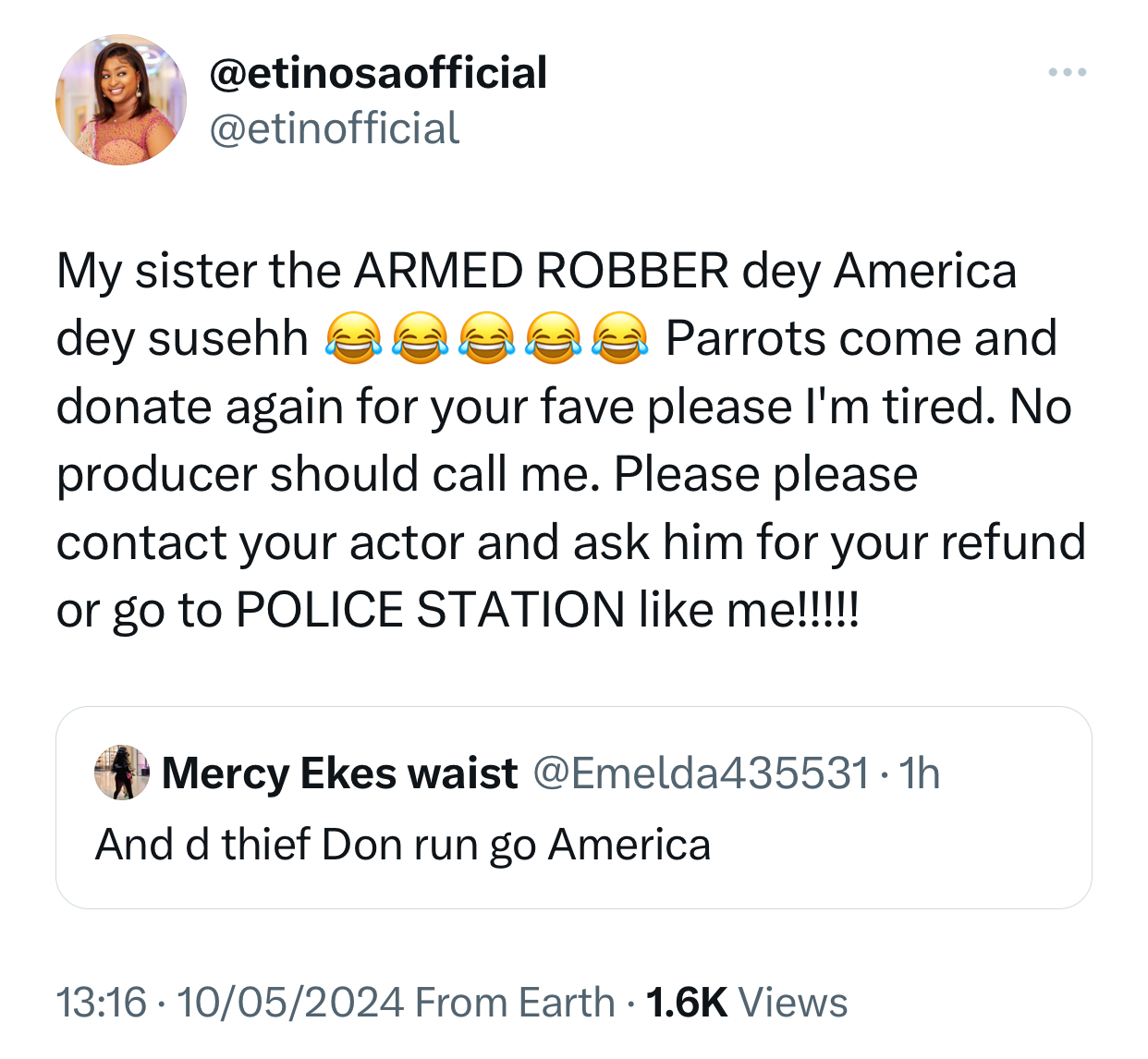Click the 13:16 post time
Screen dimensions: 1148x1059
point(102,1003)
